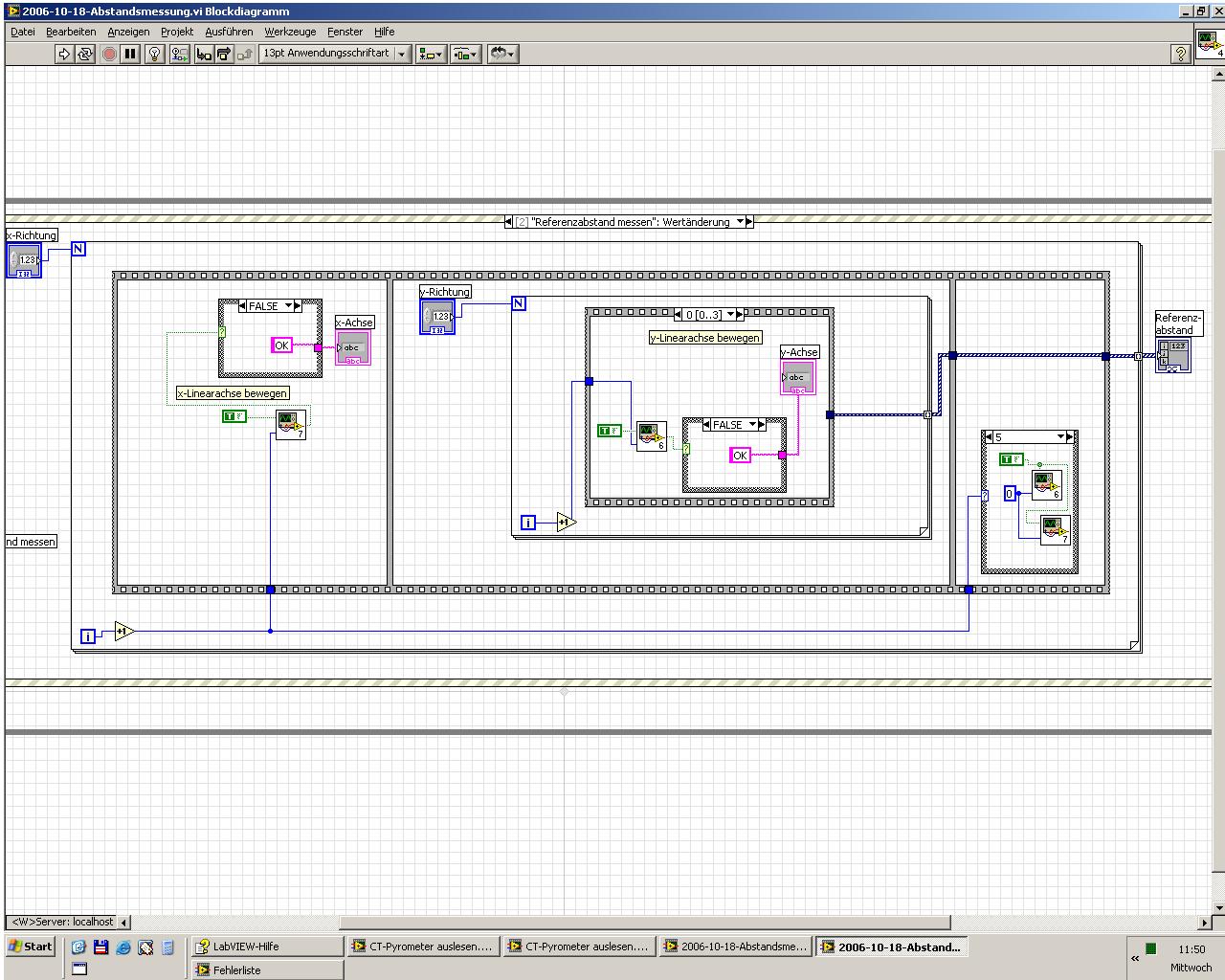Open the Datei menu

[x=23, y=32]
